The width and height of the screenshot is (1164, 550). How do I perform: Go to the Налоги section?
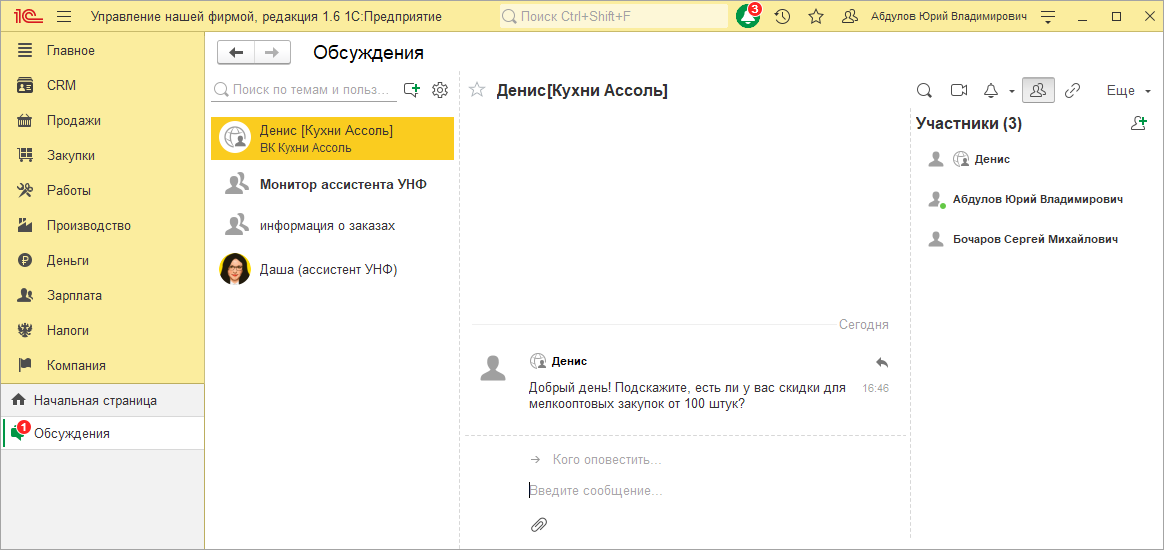[x=102, y=330]
